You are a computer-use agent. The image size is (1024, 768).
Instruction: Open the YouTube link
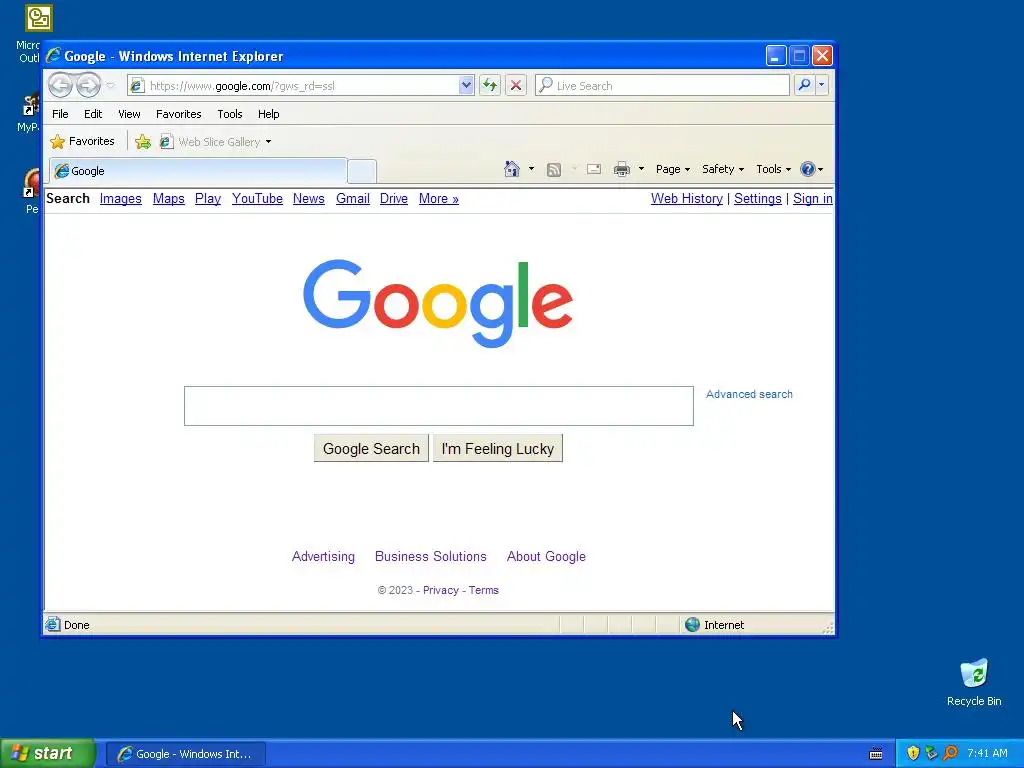click(x=257, y=199)
